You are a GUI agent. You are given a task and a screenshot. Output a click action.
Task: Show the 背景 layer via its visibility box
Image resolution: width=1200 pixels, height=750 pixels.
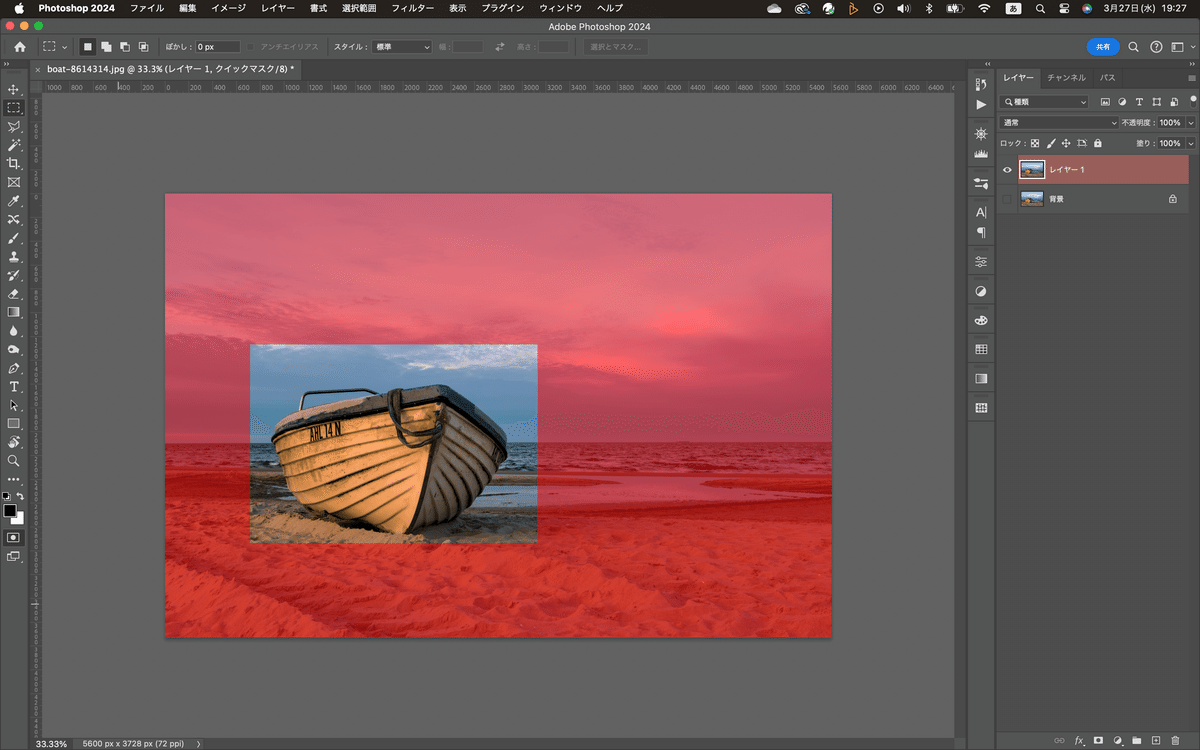pos(1007,199)
